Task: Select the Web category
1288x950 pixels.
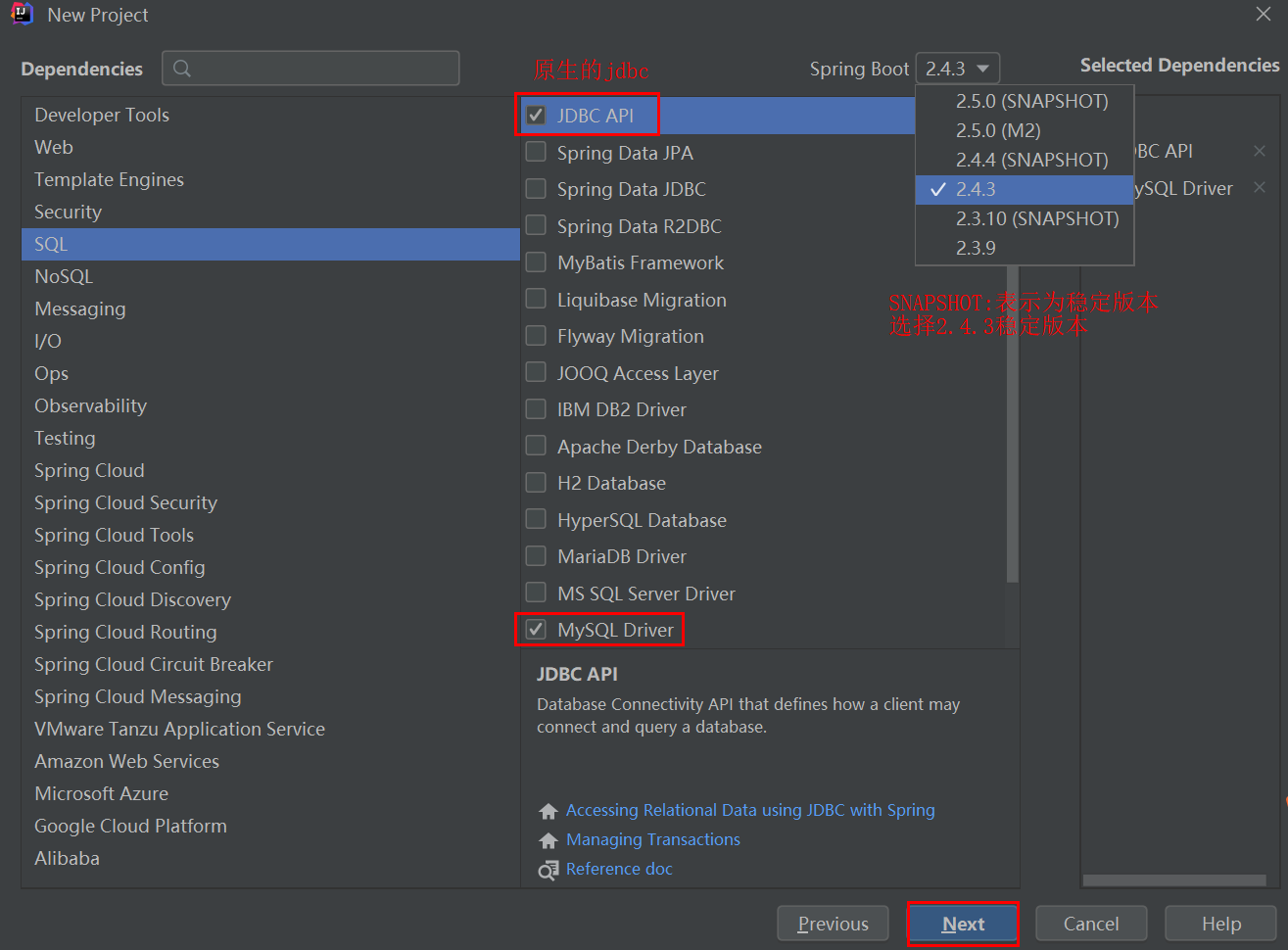Action: (x=270, y=147)
